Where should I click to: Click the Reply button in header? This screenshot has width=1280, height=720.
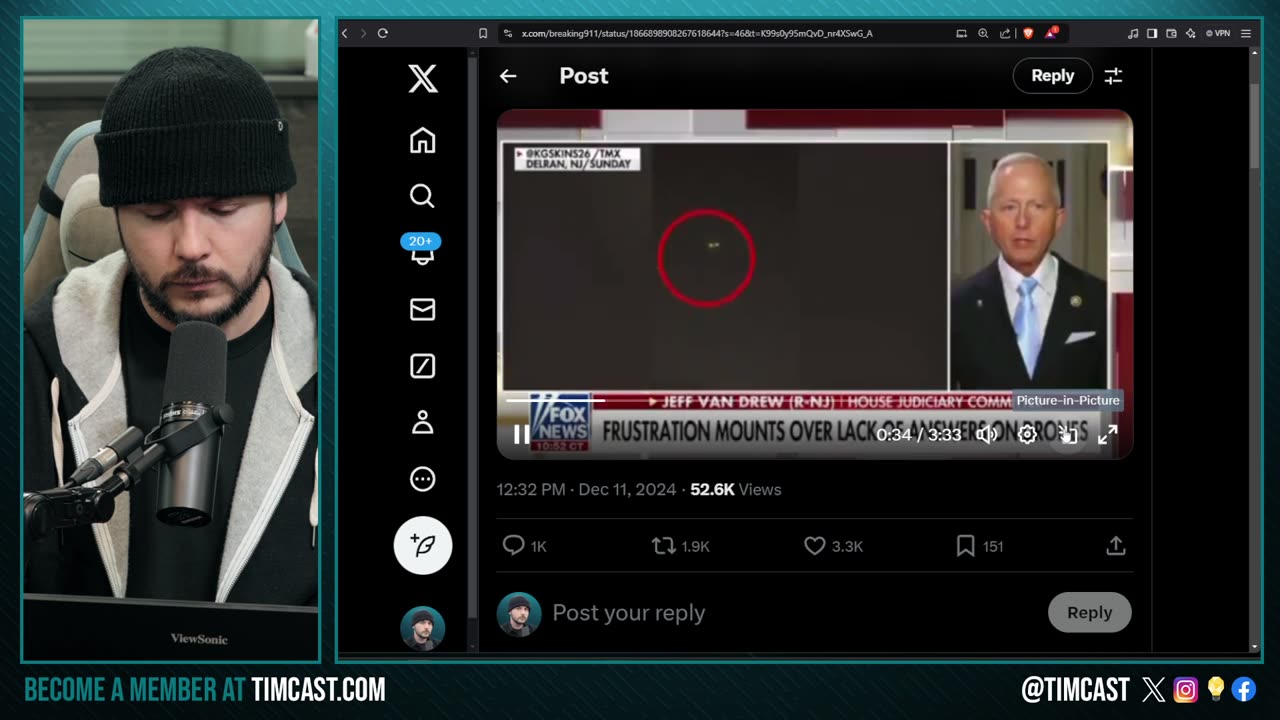pyautogui.click(x=1052, y=76)
